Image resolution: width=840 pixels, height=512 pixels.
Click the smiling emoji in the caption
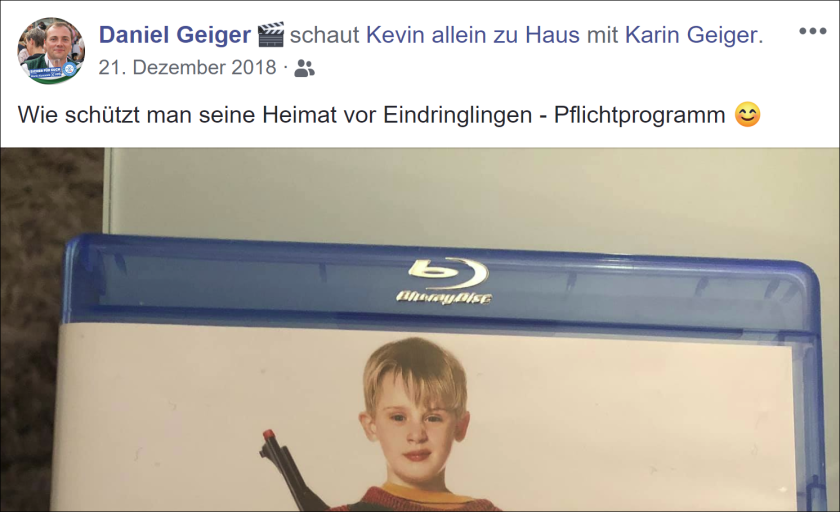pyautogui.click(x=747, y=115)
